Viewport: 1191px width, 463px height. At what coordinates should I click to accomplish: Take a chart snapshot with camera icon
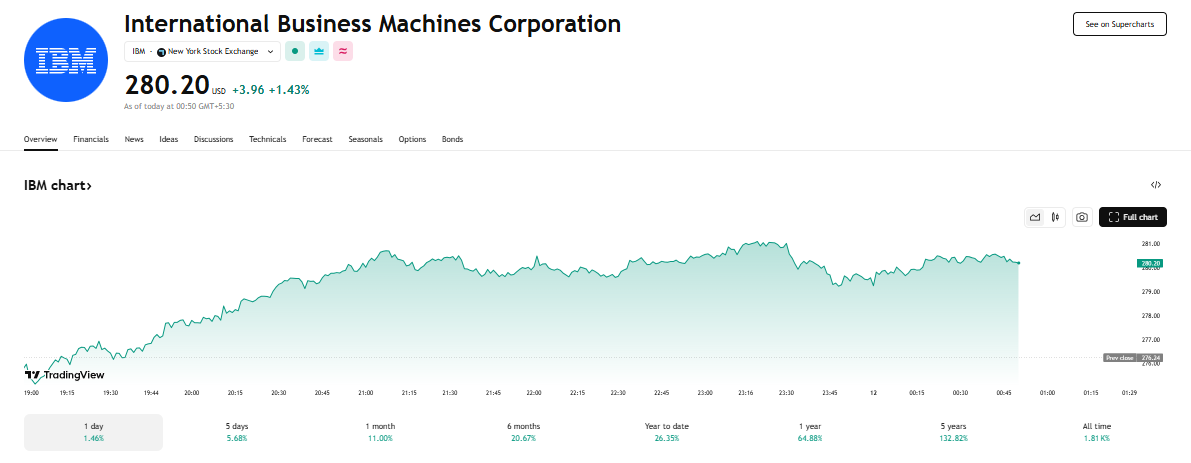point(1082,217)
